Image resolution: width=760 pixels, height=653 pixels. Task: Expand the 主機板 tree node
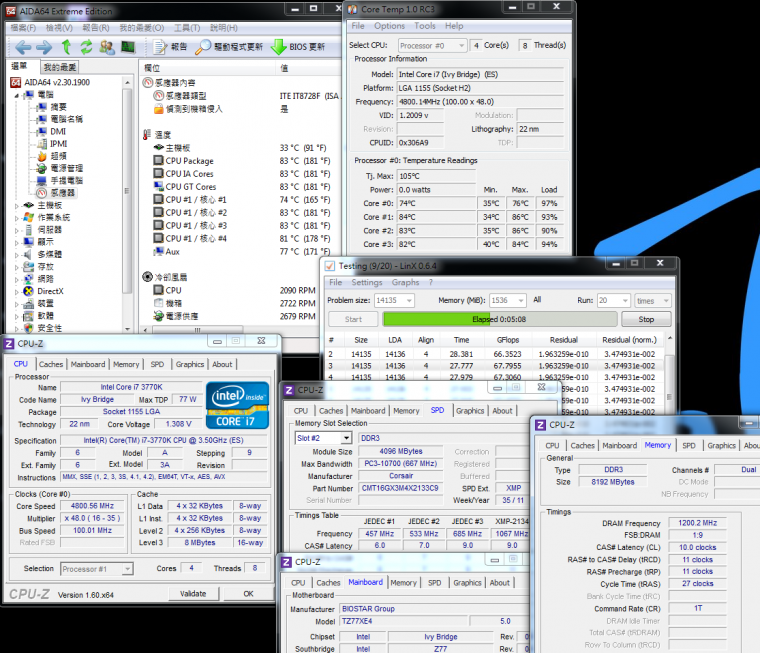[17, 205]
